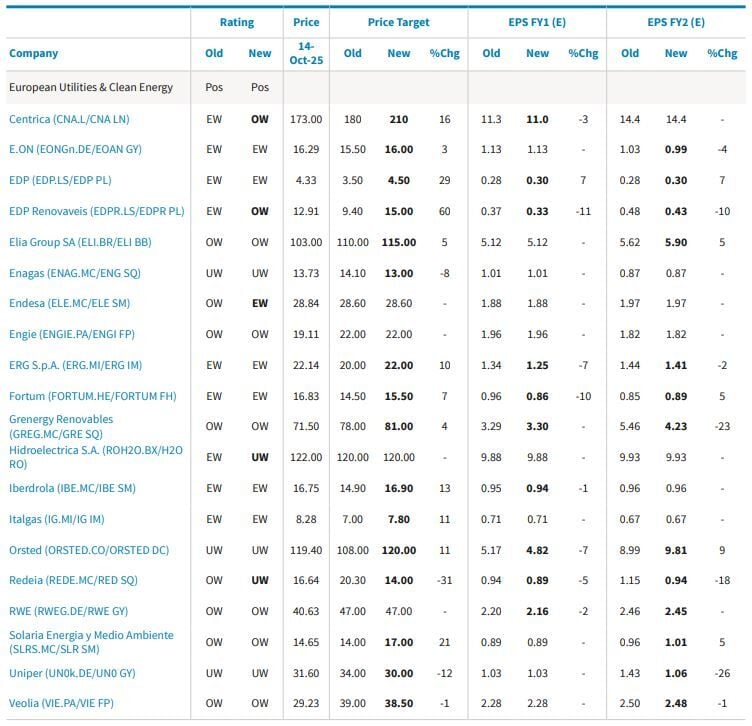Image resolution: width=752 pixels, height=726 pixels.
Task: Click the Hidroelectrica S.A. company link
Action: pyautogui.click(x=96, y=457)
